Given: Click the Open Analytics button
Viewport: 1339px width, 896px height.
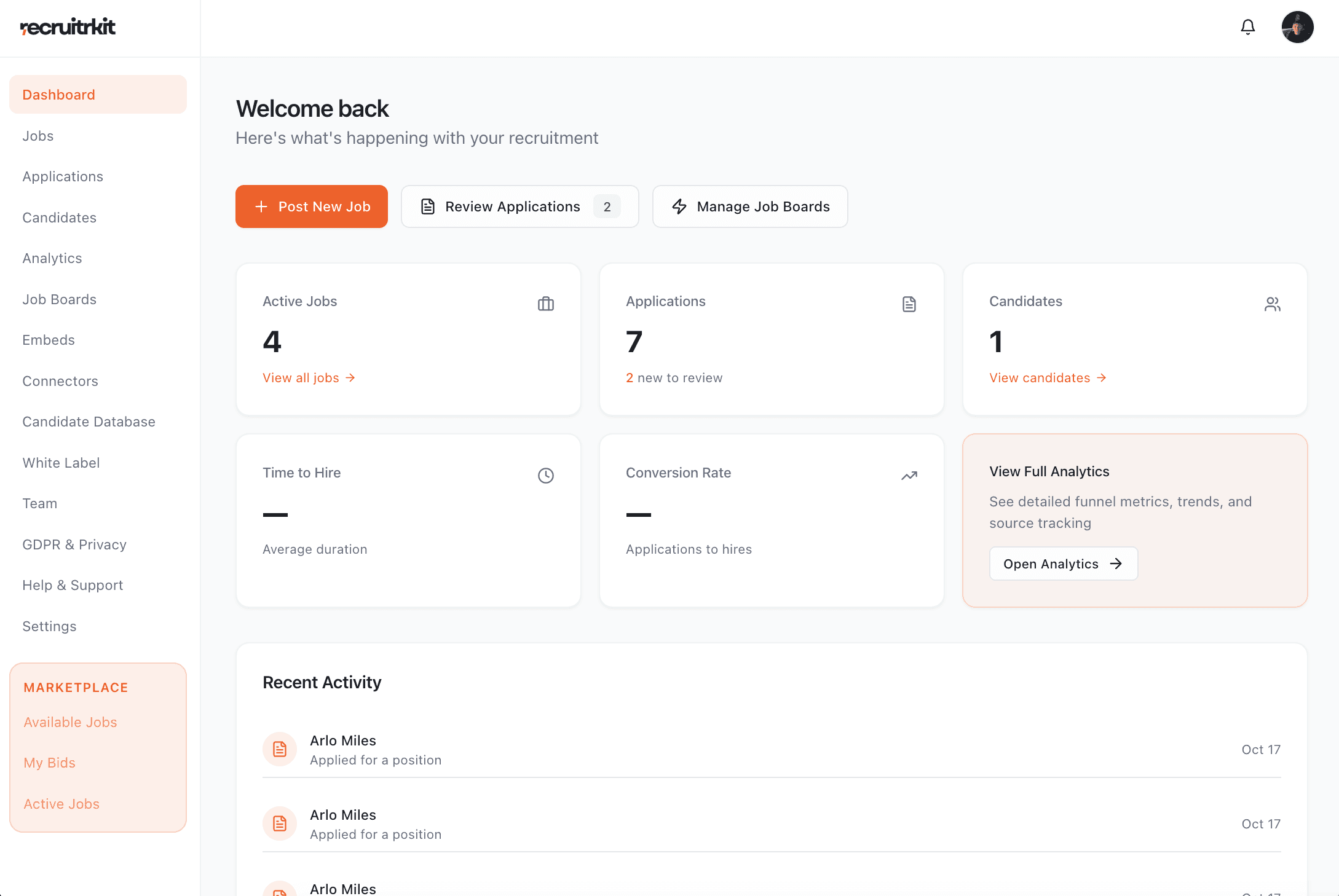Looking at the screenshot, I should tap(1063, 564).
